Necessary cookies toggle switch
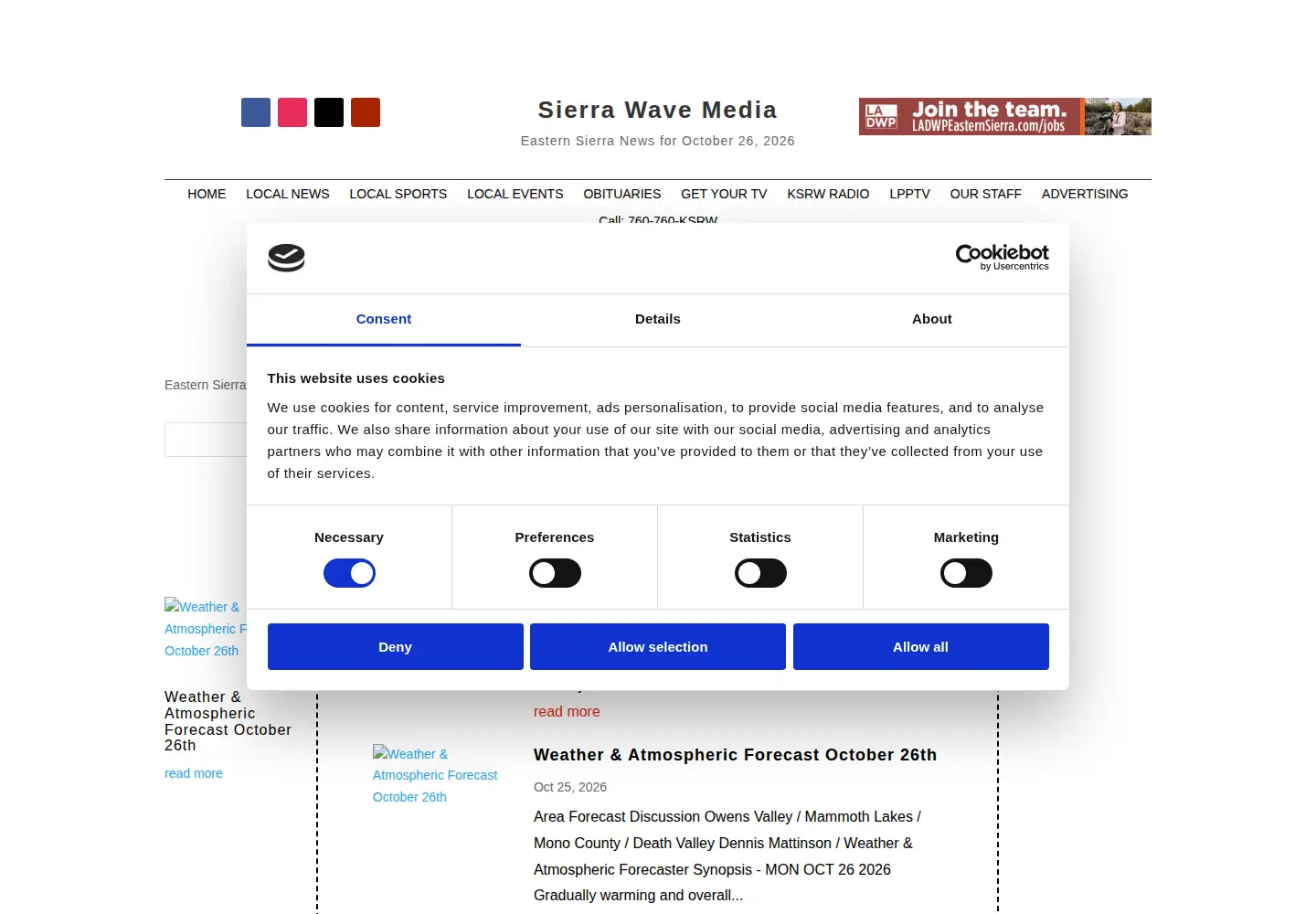 click(349, 573)
